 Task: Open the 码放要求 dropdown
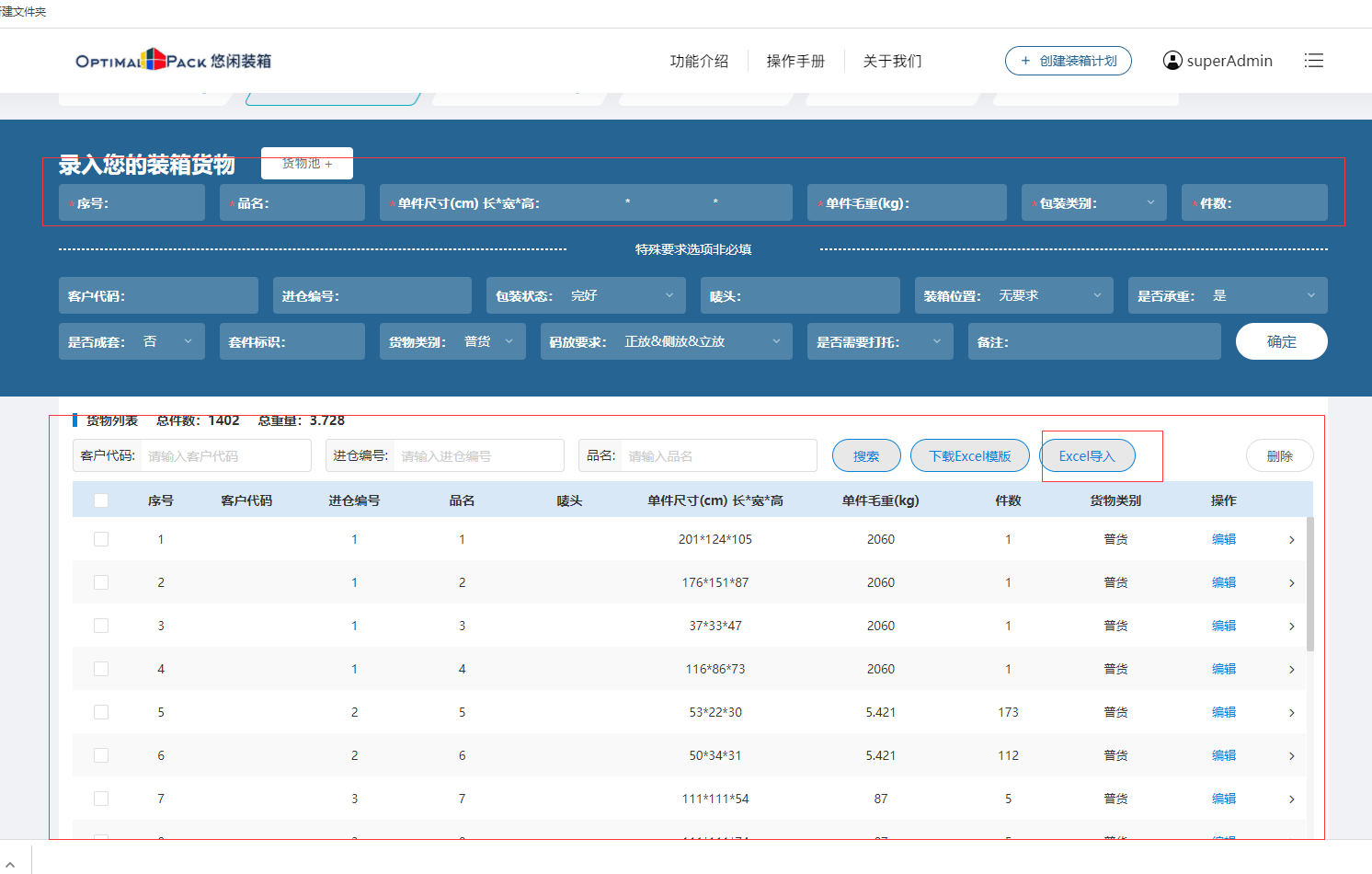click(666, 341)
